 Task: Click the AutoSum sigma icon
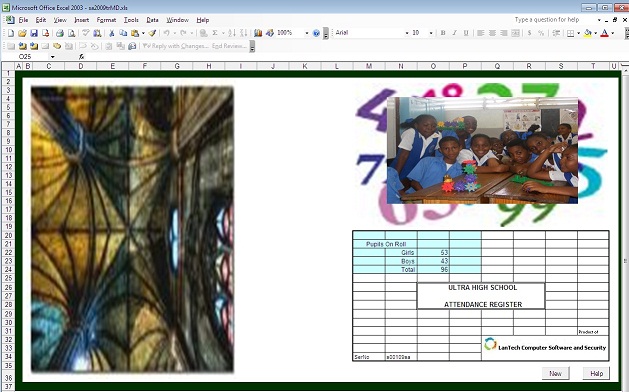(x=215, y=33)
